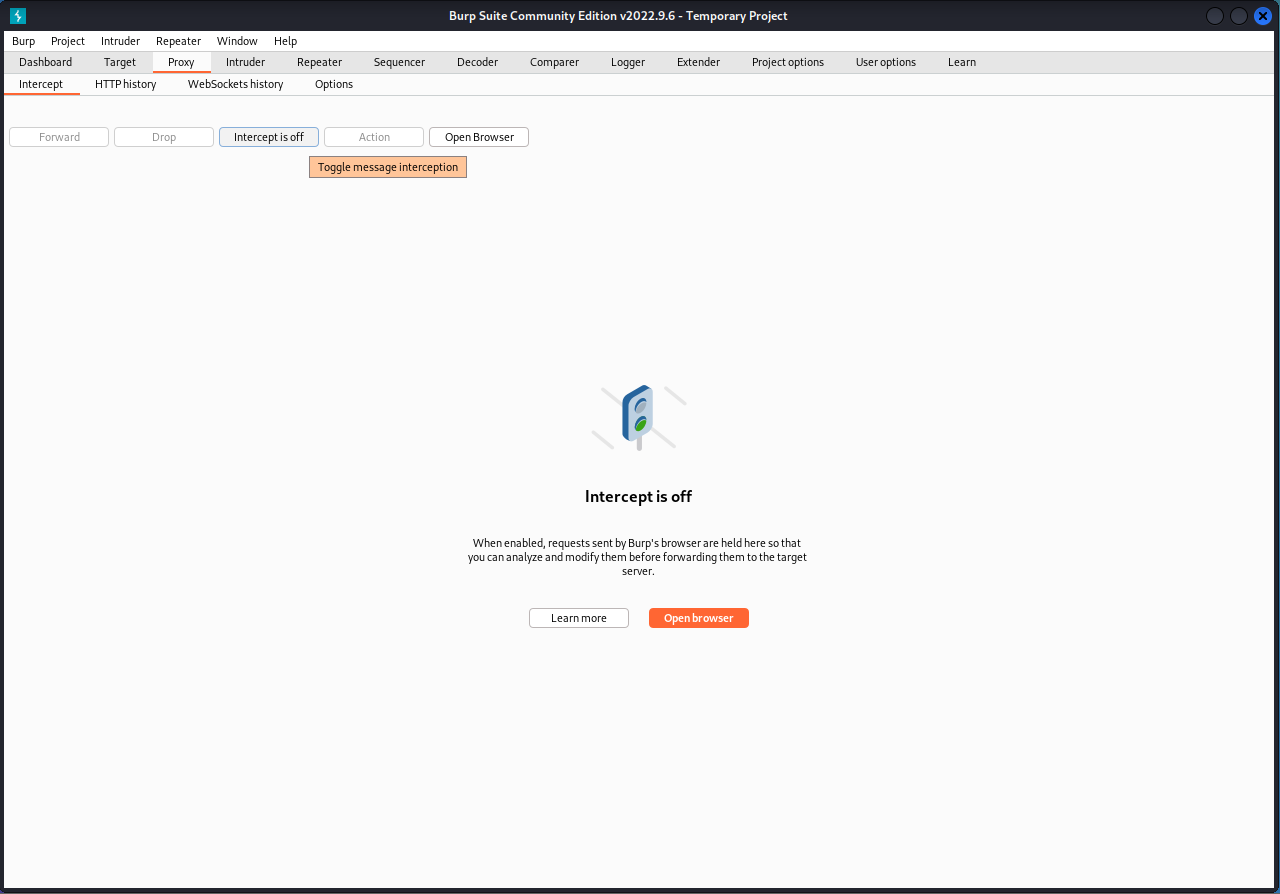Close the Burp Suite window
This screenshot has width=1280, height=894.
pyautogui.click(x=1263, y=16)
